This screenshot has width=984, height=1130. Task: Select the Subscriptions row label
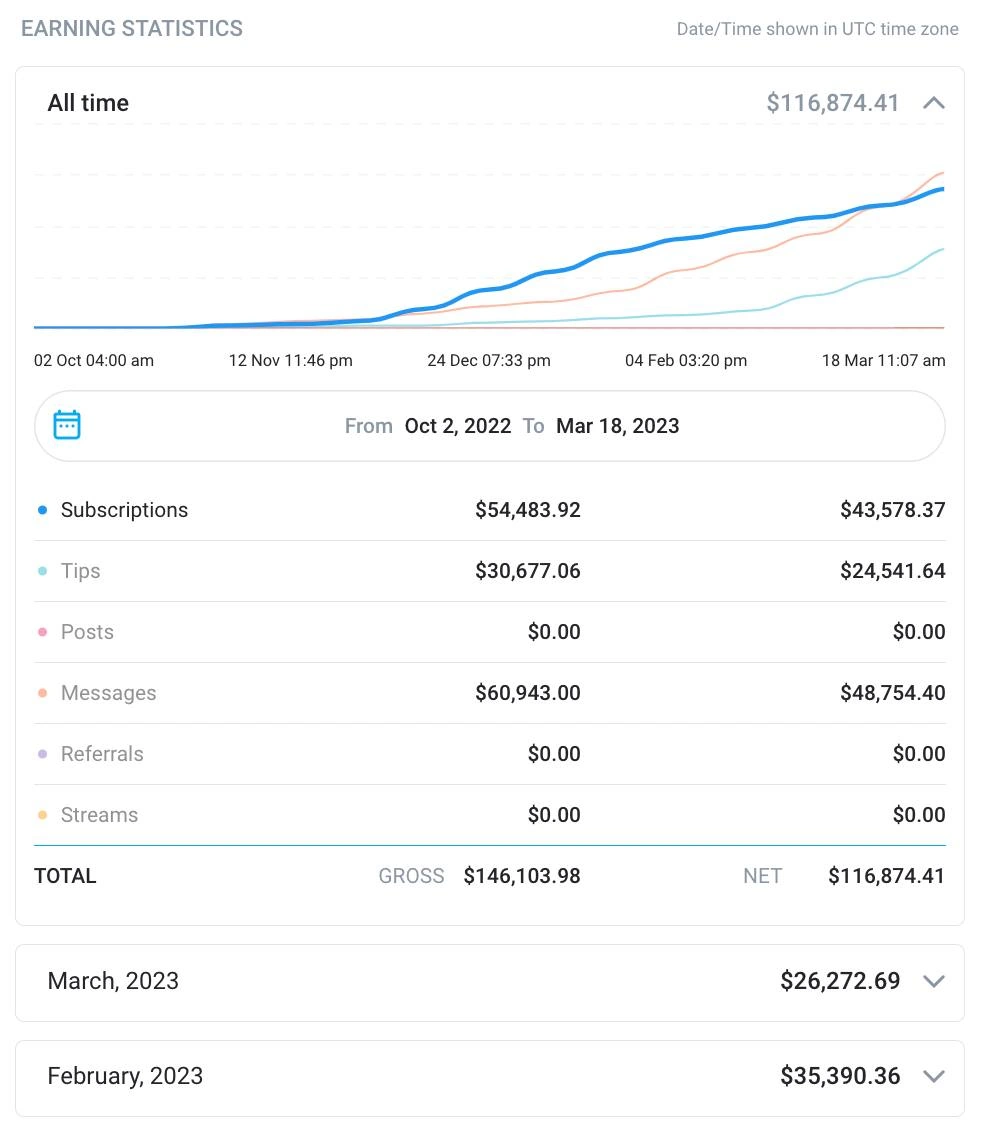pyautogui.click(x=124, y=510)
